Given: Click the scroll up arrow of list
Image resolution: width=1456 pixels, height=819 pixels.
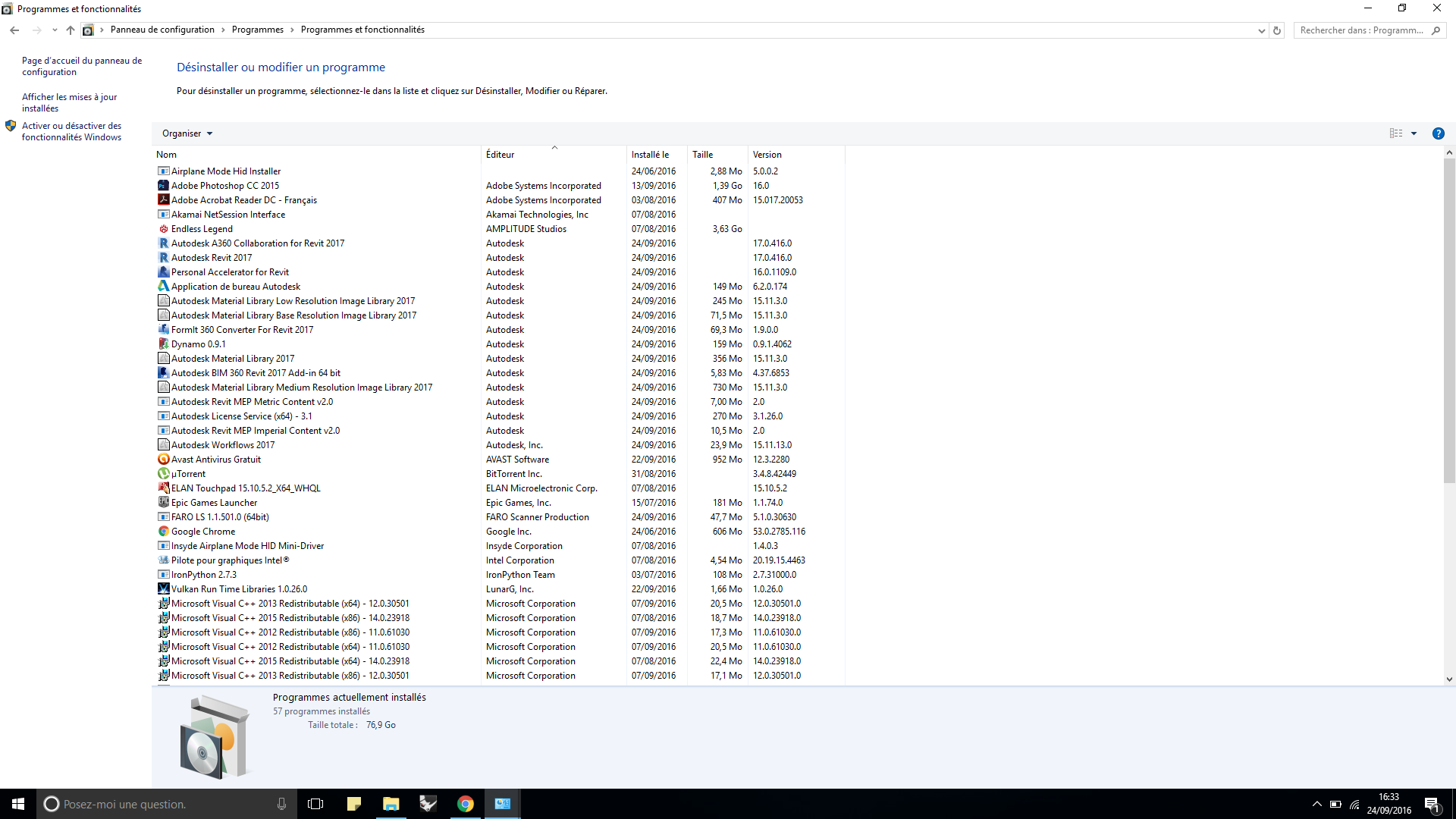Looking at the screenshot, I should coord(1449,153).
